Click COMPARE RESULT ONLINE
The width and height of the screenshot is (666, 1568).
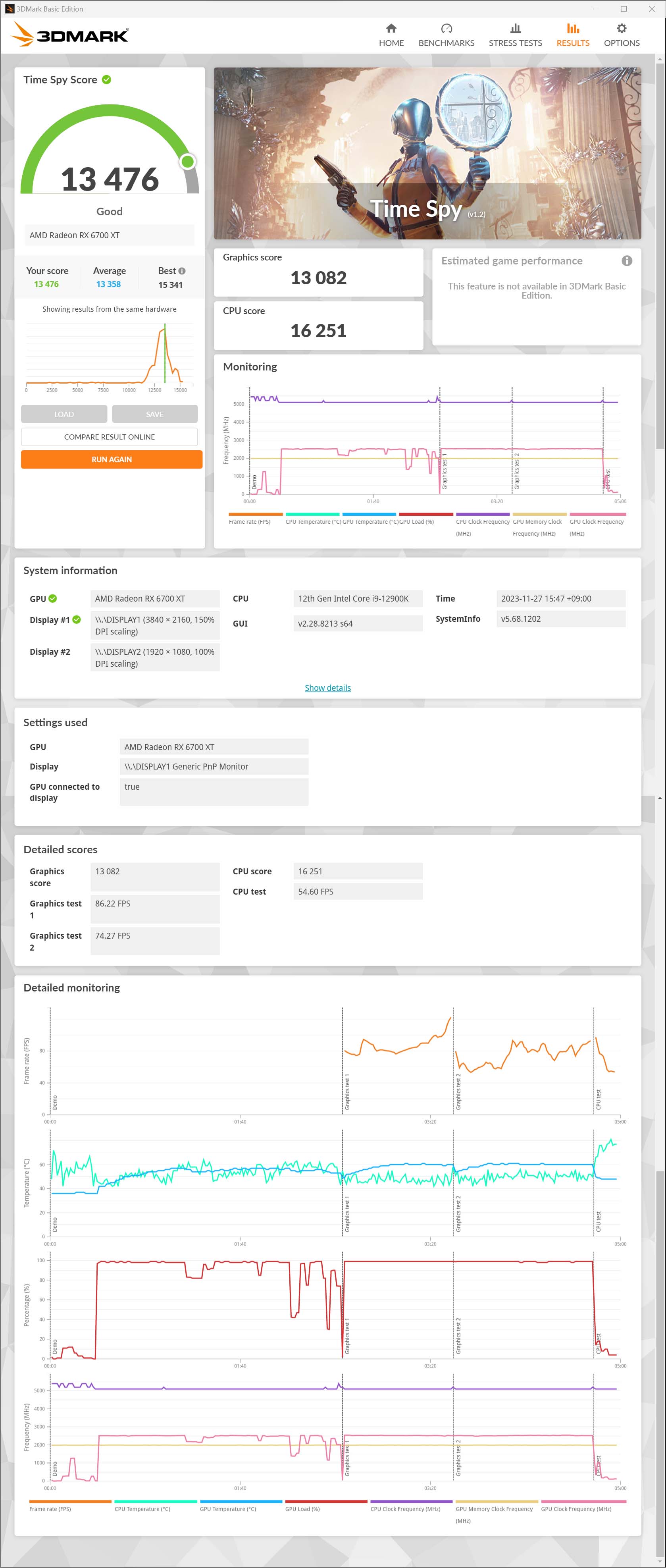[110, 437]
